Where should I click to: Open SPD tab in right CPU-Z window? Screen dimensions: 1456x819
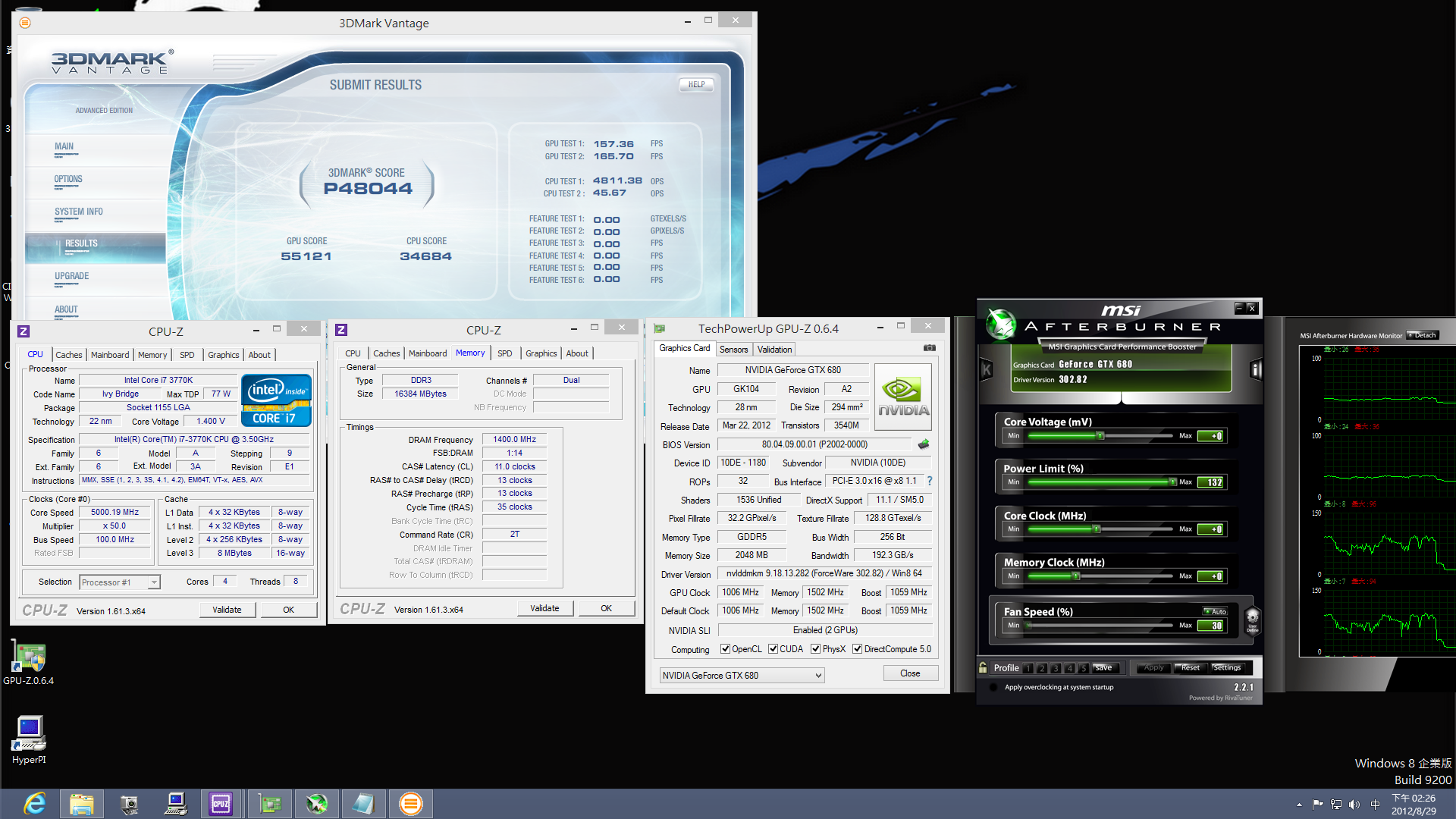click(504, 353)
